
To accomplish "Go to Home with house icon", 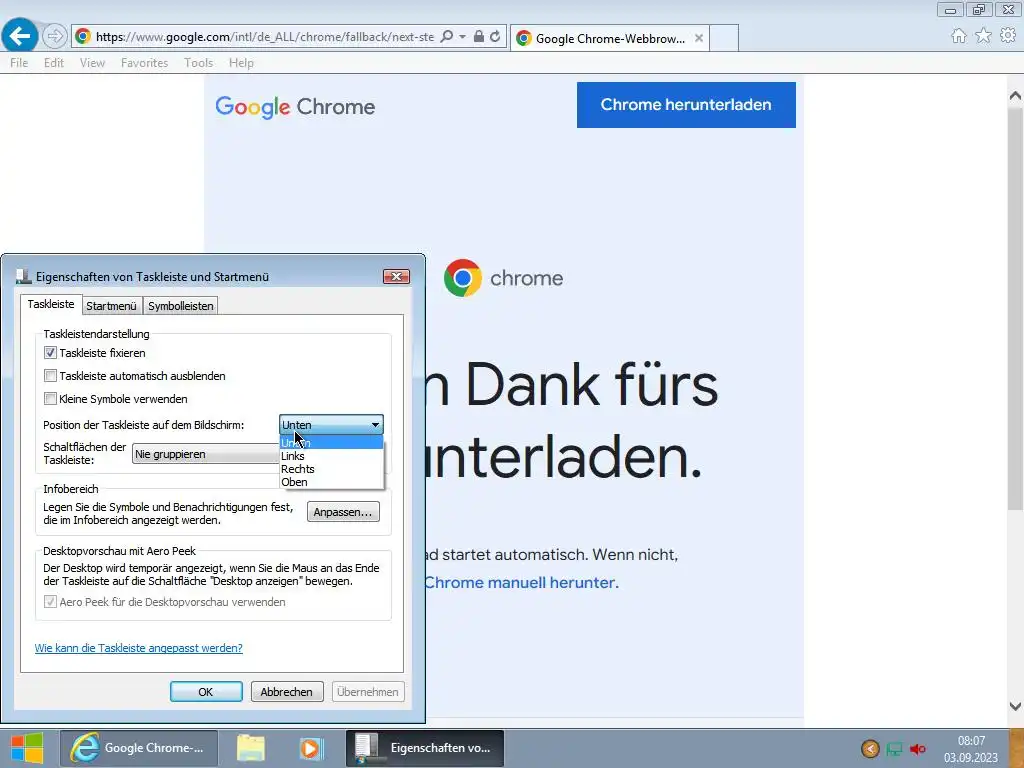I will pyautogui.click(x=959, y=35).
